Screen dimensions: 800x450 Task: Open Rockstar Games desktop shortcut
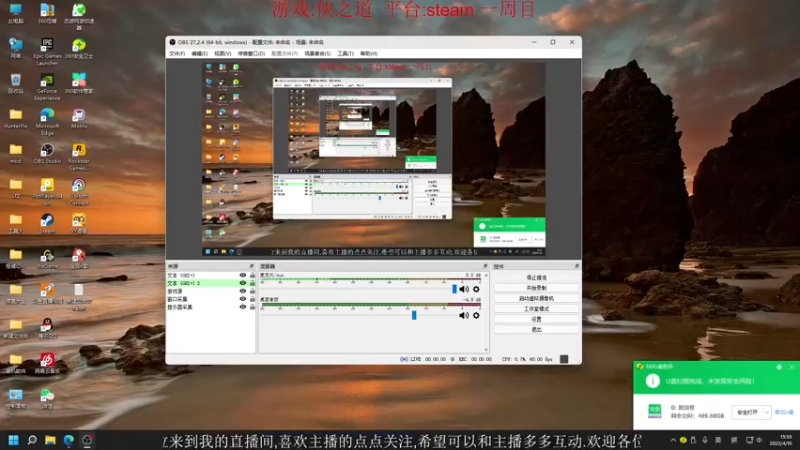coord(79,157)
